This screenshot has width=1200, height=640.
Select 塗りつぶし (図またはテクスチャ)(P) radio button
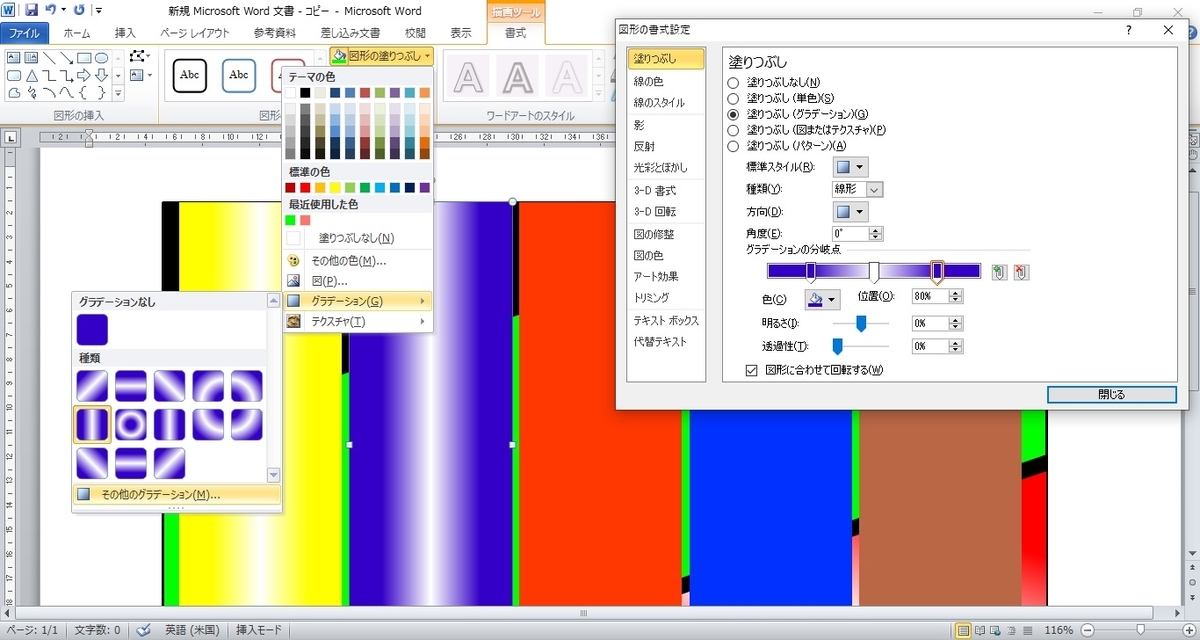click(x=733, y=130)
